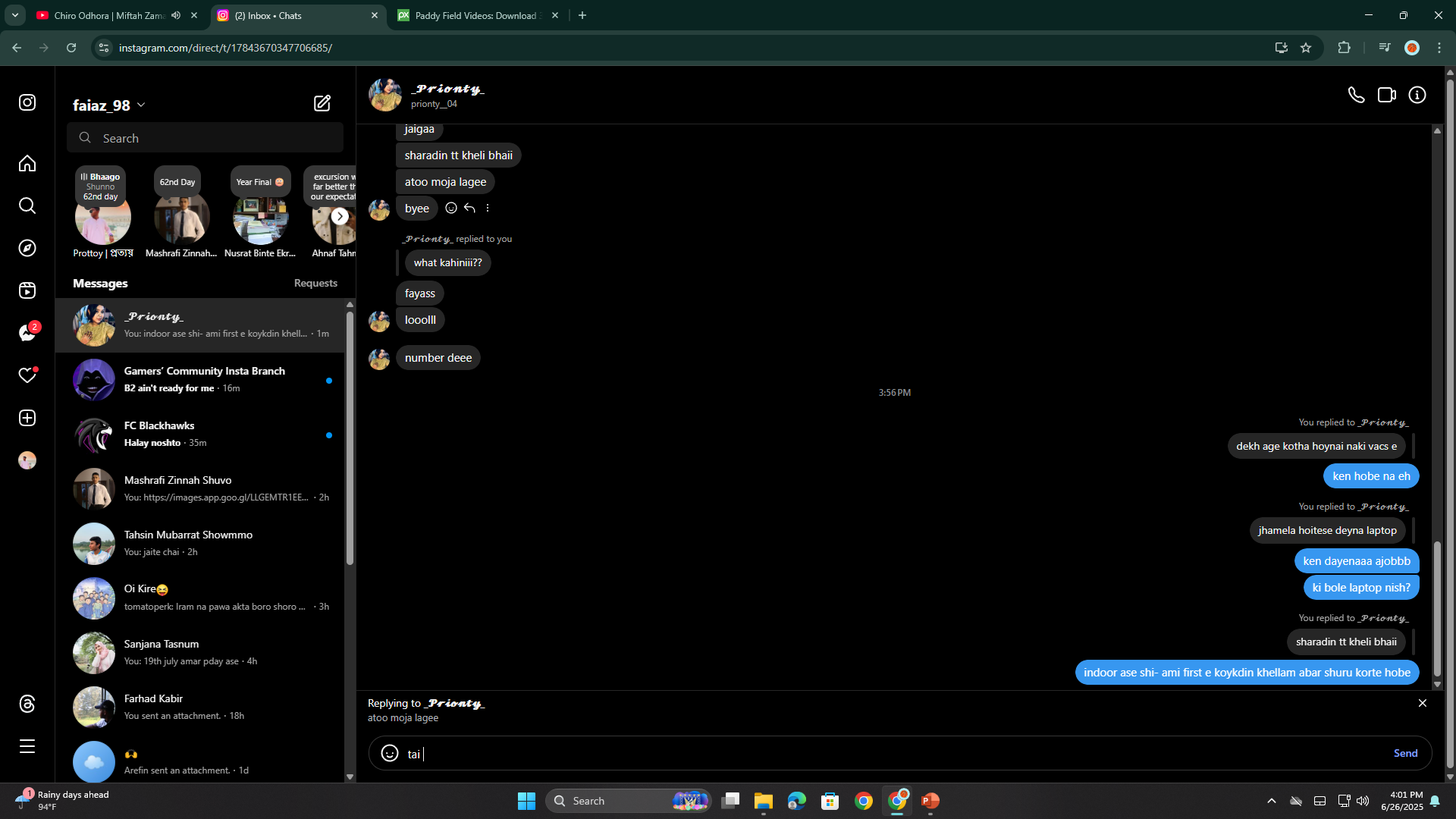Open Tahsin Mubarrat Showmmo chat
The height and width of the screenshot is (819, 1456).
(x=201, y=543)
